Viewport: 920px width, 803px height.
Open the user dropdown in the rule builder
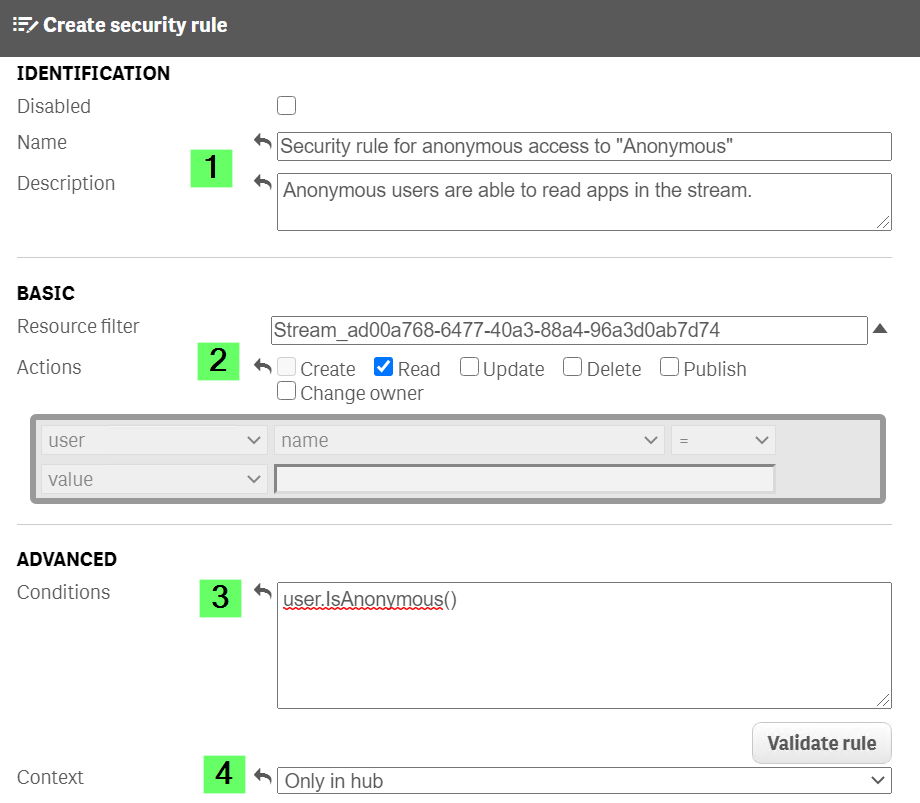(153, 440)
